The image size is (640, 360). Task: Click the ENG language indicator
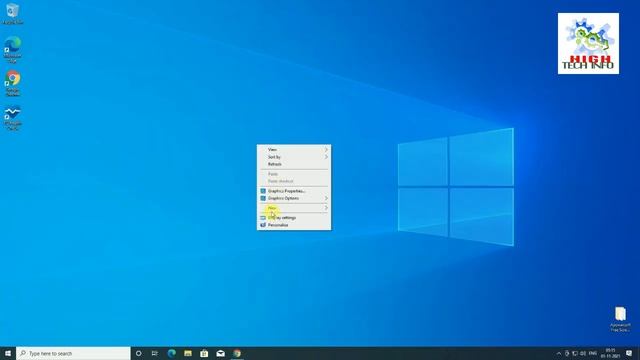(x=593, y=353)
